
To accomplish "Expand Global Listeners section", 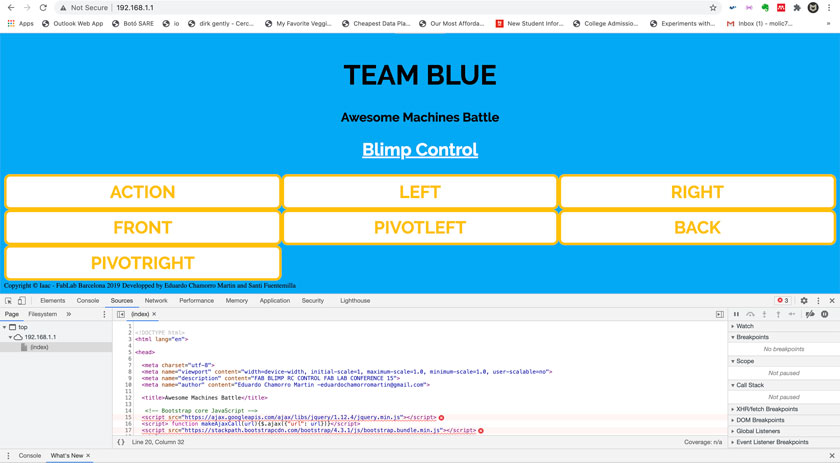I will point(756,431).
